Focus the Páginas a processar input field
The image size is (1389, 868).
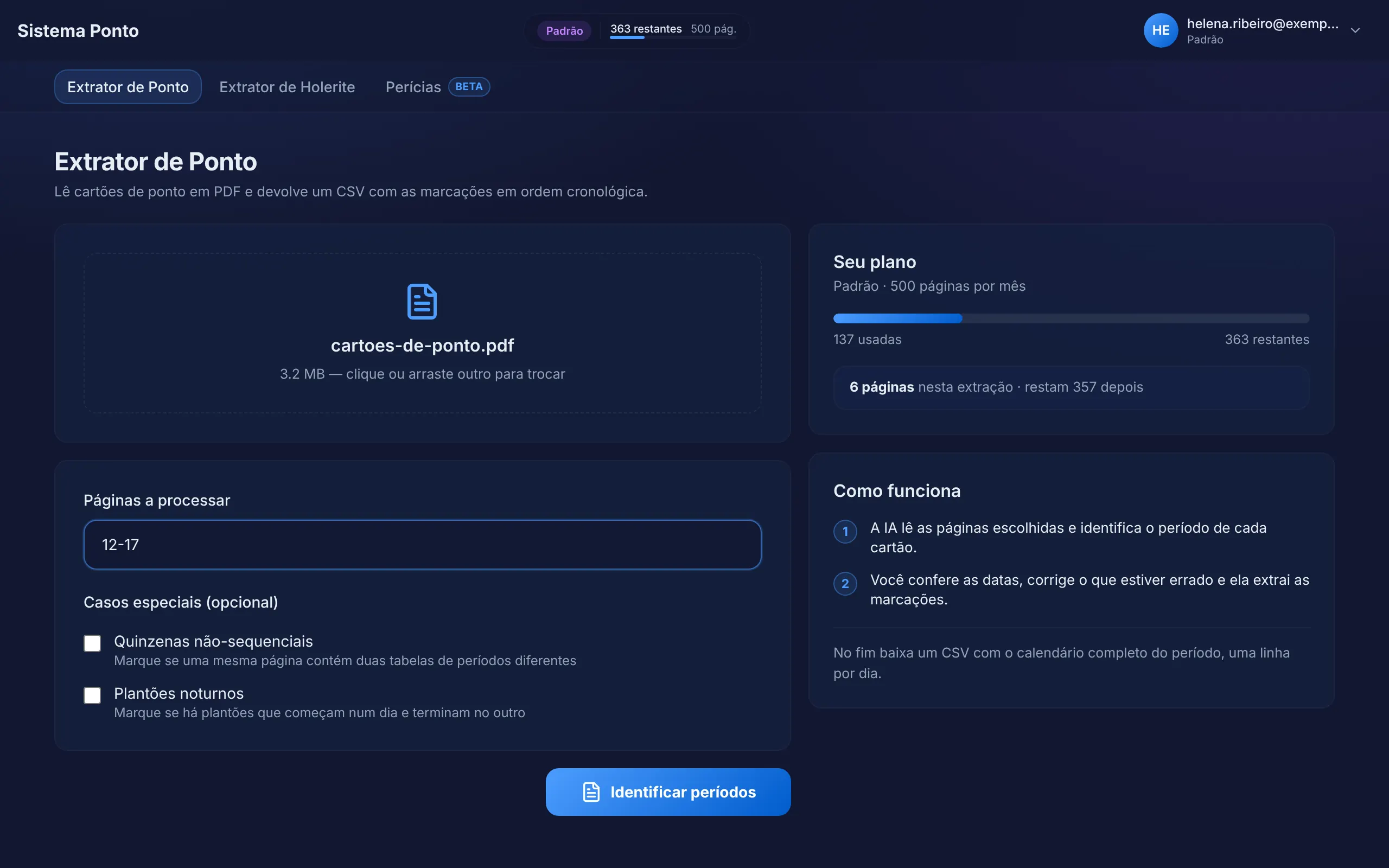pos(423,544)
